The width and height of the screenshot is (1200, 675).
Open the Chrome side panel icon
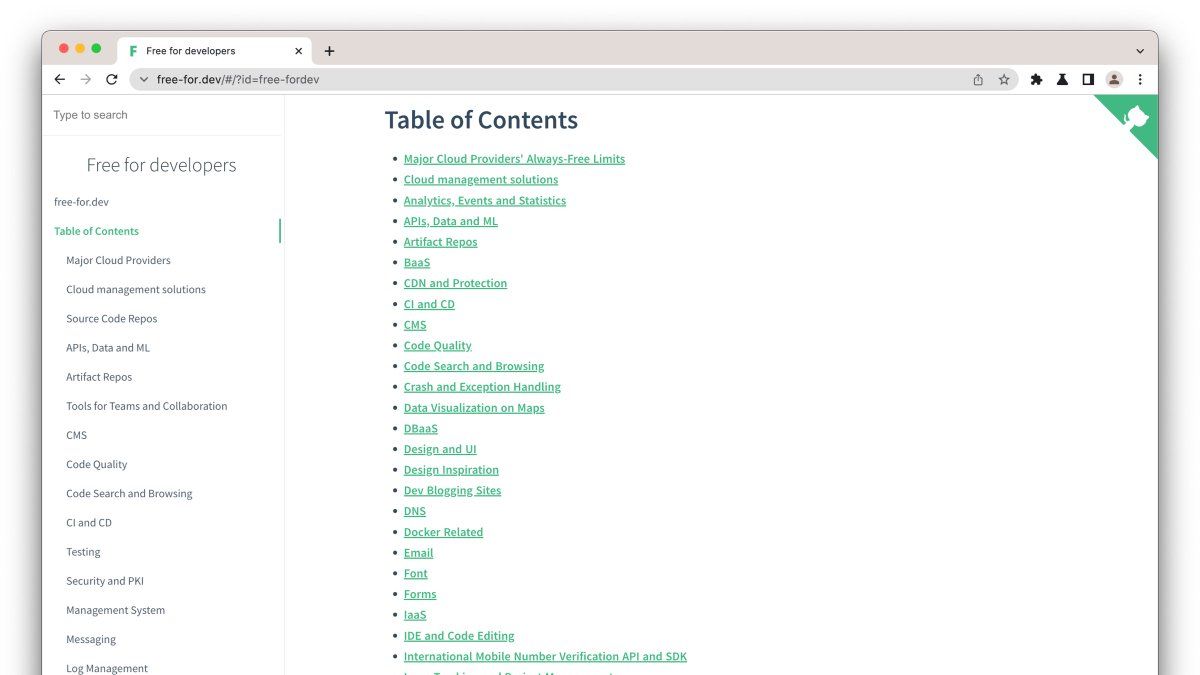[1088, 80]
